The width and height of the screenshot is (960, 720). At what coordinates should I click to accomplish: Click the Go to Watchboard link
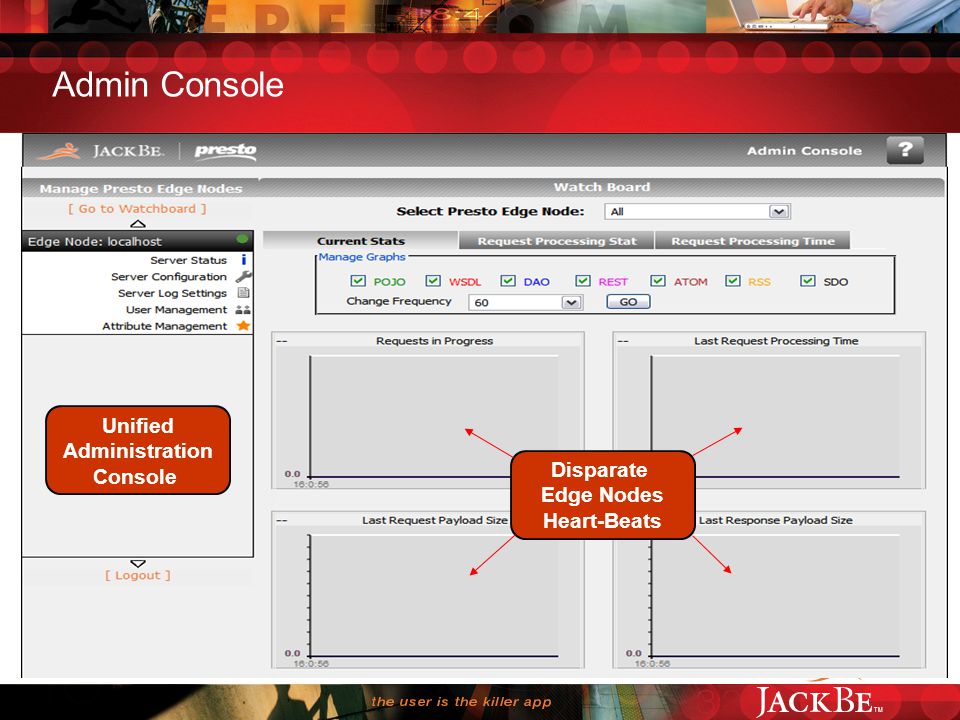coord(137,209)
